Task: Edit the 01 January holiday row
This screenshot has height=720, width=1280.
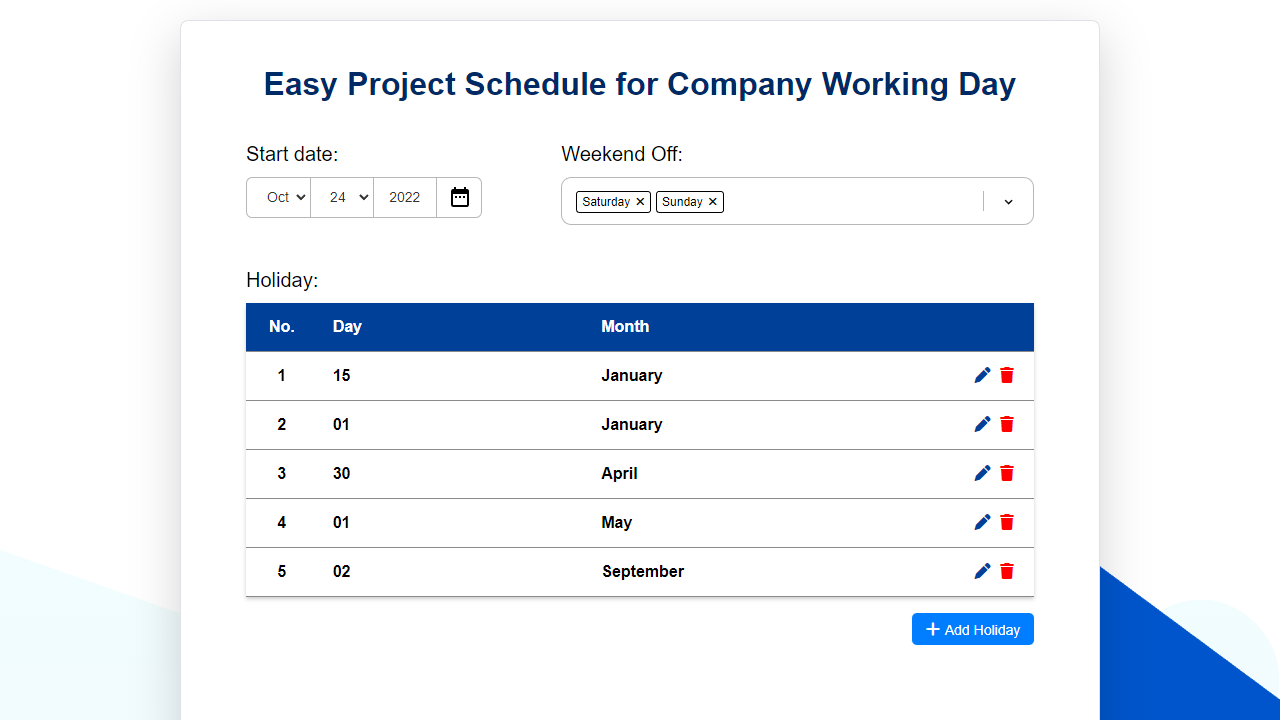Action: pyautogui.click(x=982, y=424)
